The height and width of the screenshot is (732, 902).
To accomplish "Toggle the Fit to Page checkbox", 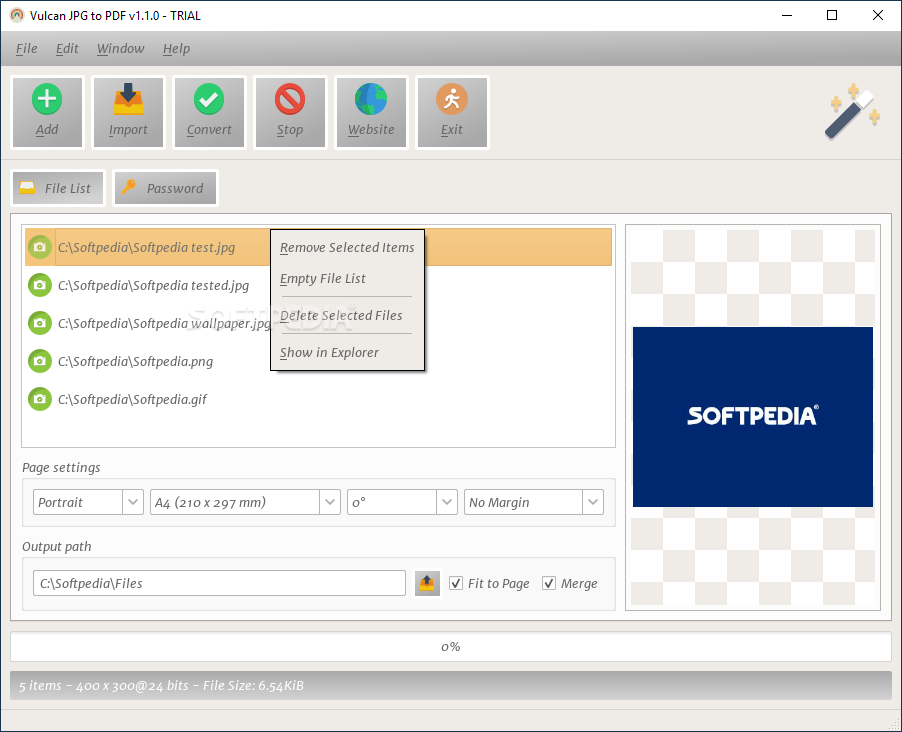I will tap(456, 583).
